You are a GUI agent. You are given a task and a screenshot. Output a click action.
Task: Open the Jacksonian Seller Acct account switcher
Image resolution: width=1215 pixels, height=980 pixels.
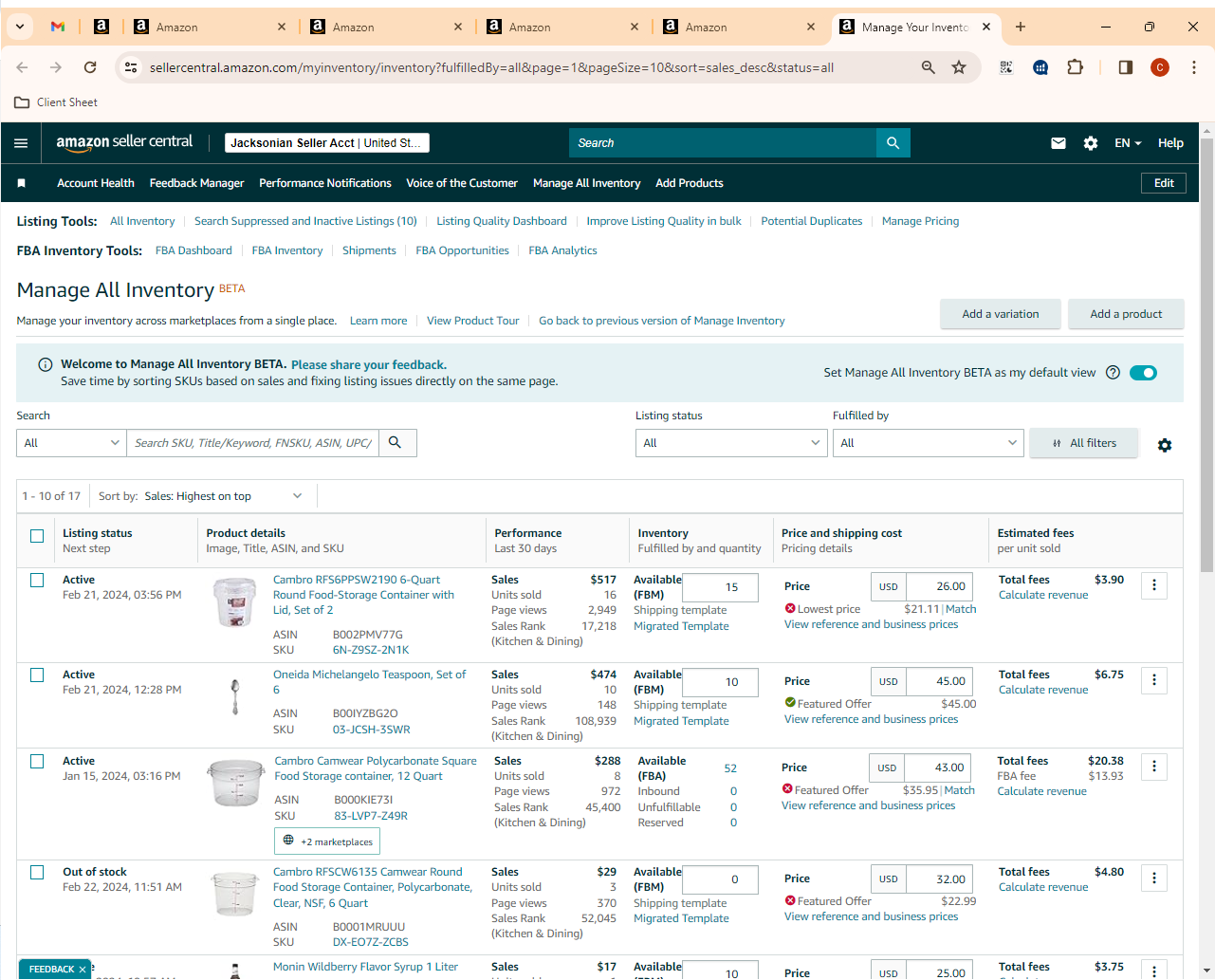point(327,143)
